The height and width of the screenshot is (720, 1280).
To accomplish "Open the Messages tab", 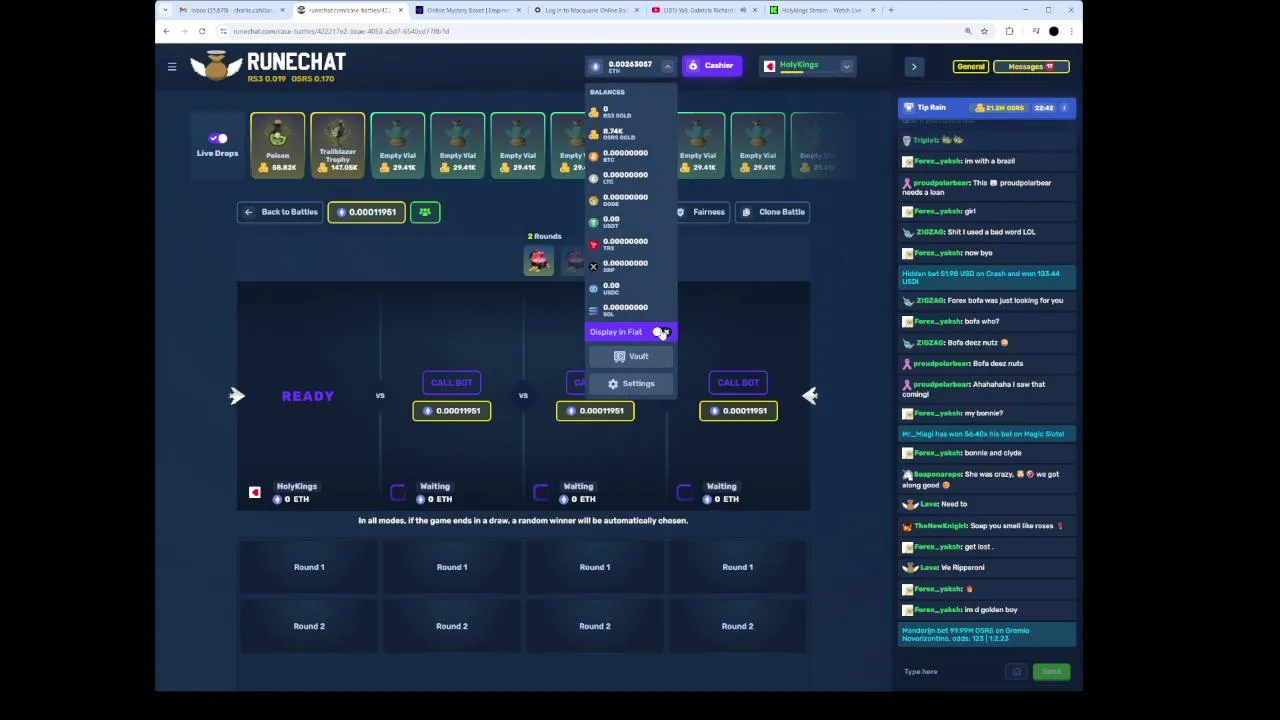I will coord(1029,67).
